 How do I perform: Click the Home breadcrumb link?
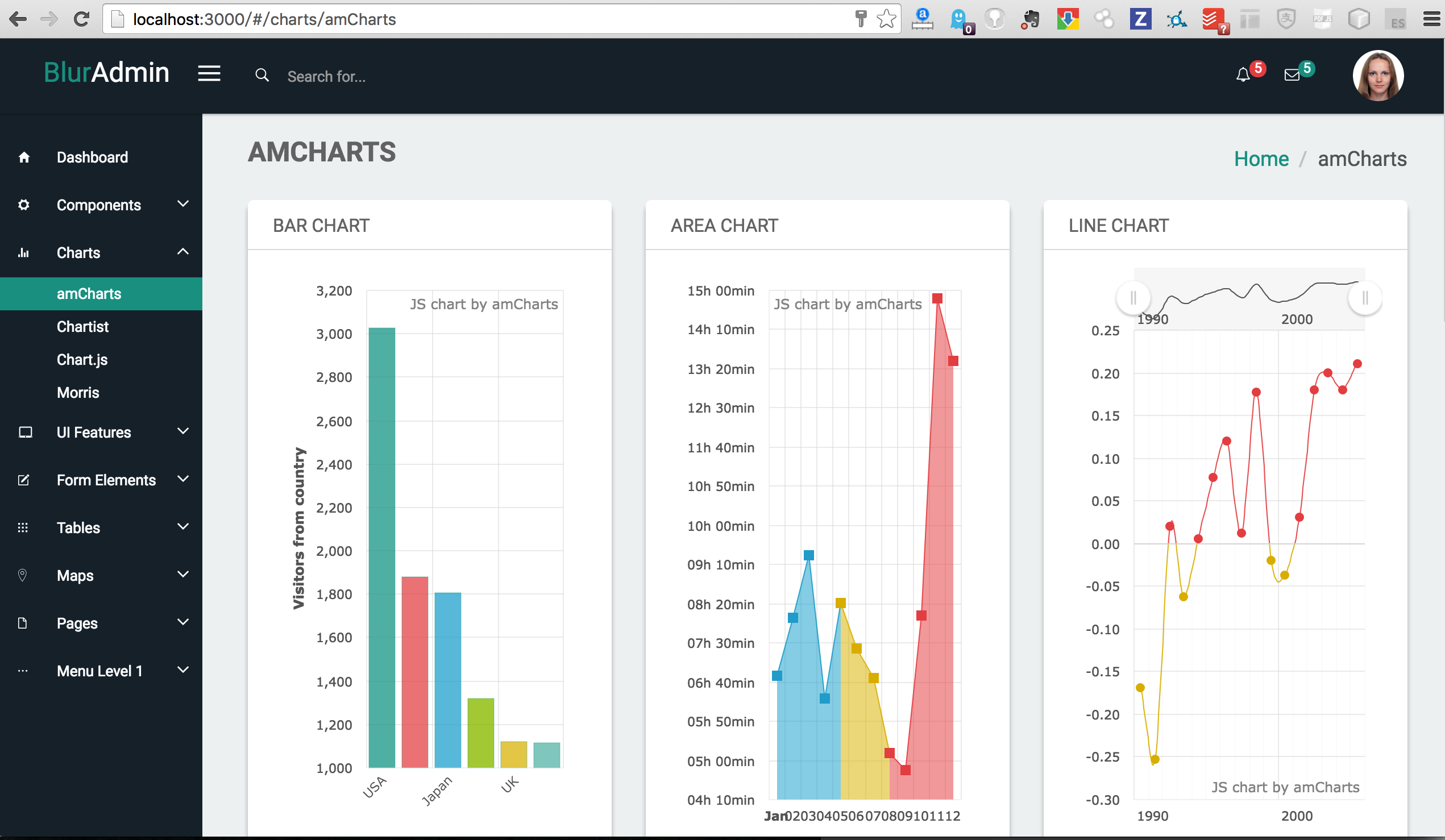tap(1261, 159)
